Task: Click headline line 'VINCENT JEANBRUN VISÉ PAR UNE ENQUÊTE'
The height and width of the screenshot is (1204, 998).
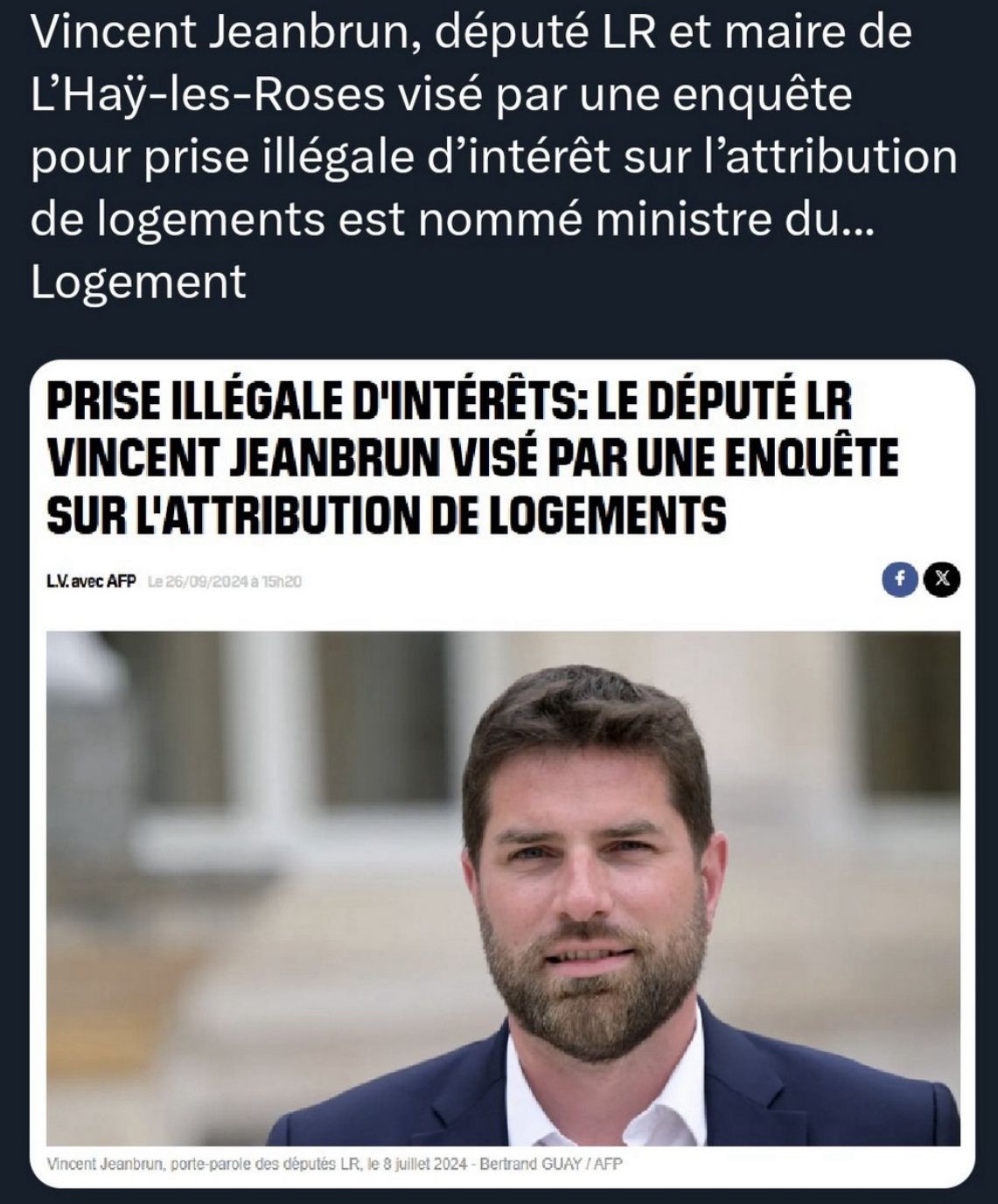Action: tap(472, 457)
